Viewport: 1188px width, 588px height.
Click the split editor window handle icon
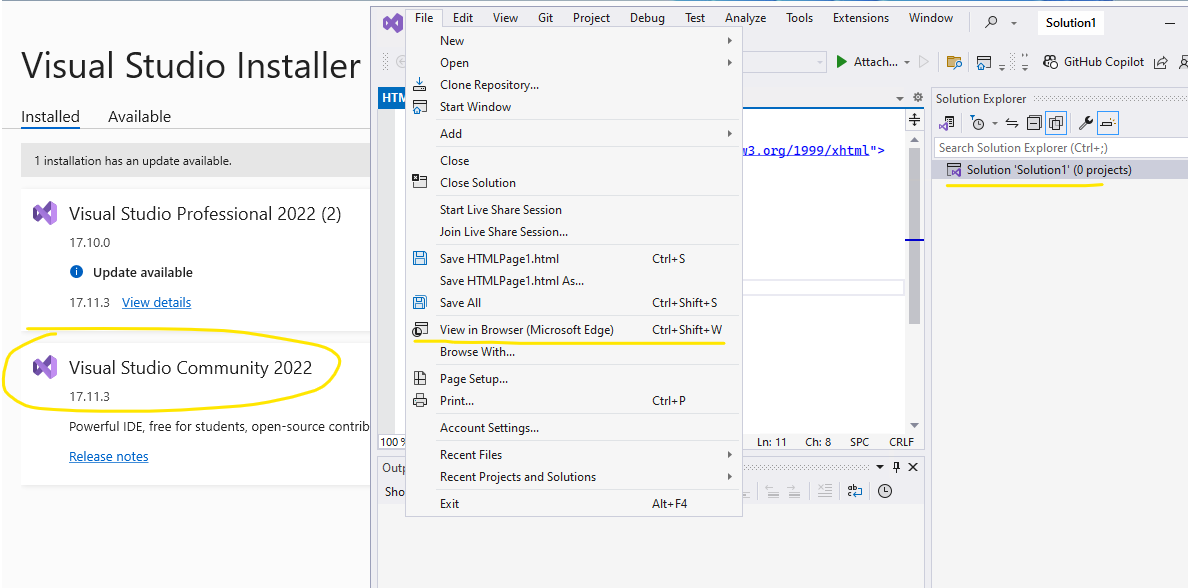pyautogui.click(x=914, y=120)
